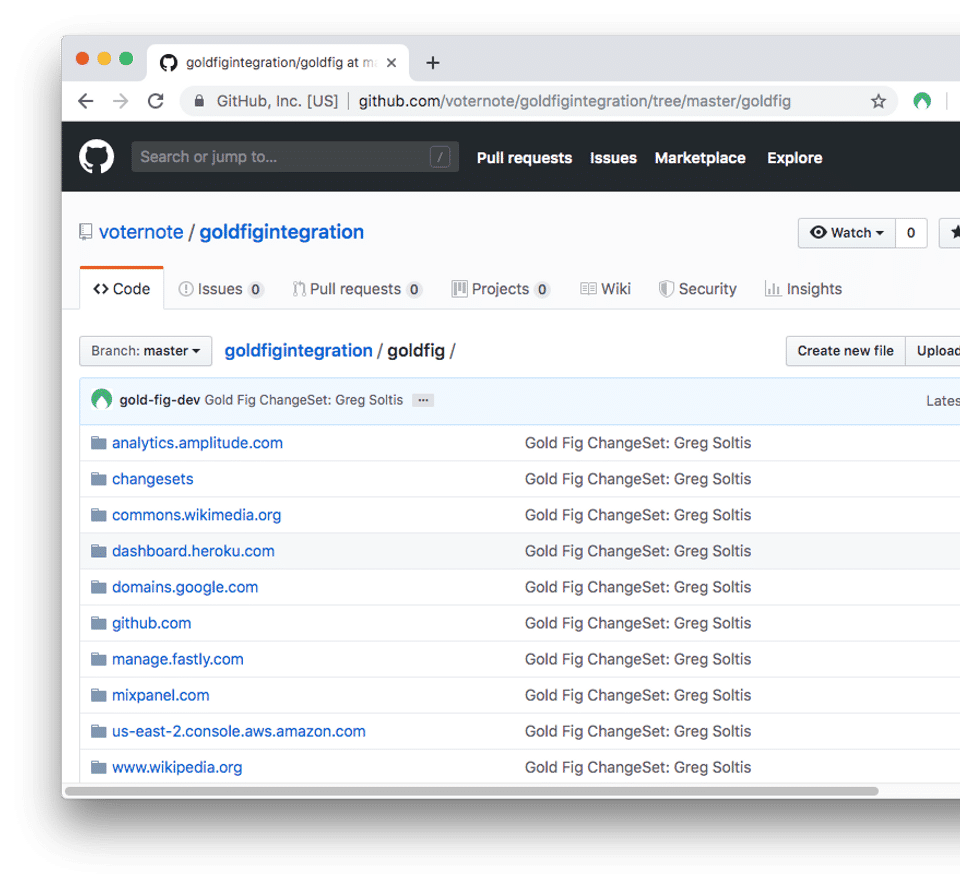Viewport: 960px width, 886px height.
Task: Open the dashboard.heroku.com folder
Action: point(193,551)
